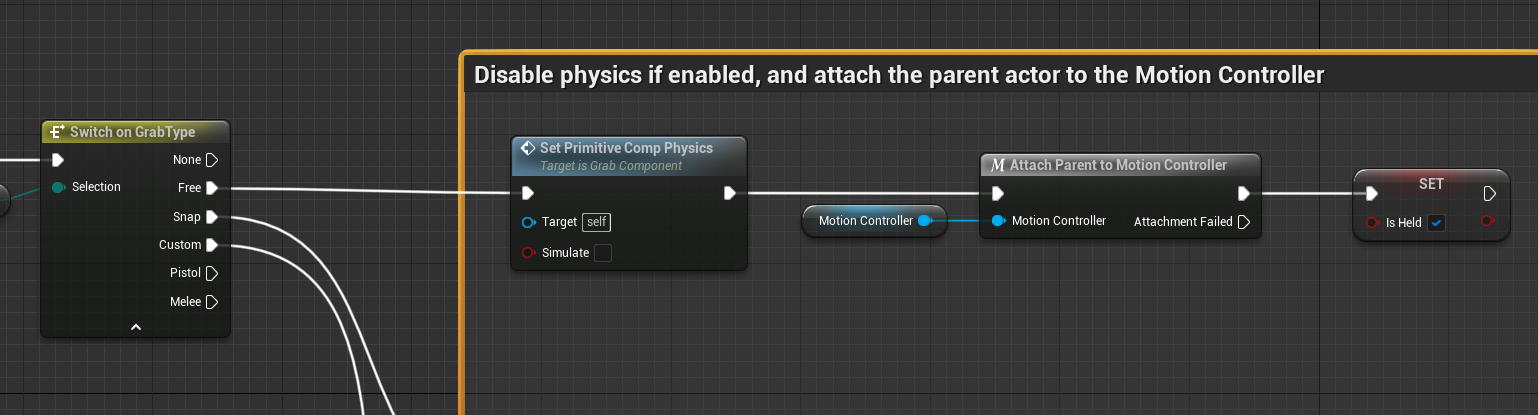Select the SET node title

pos(1431,185)
